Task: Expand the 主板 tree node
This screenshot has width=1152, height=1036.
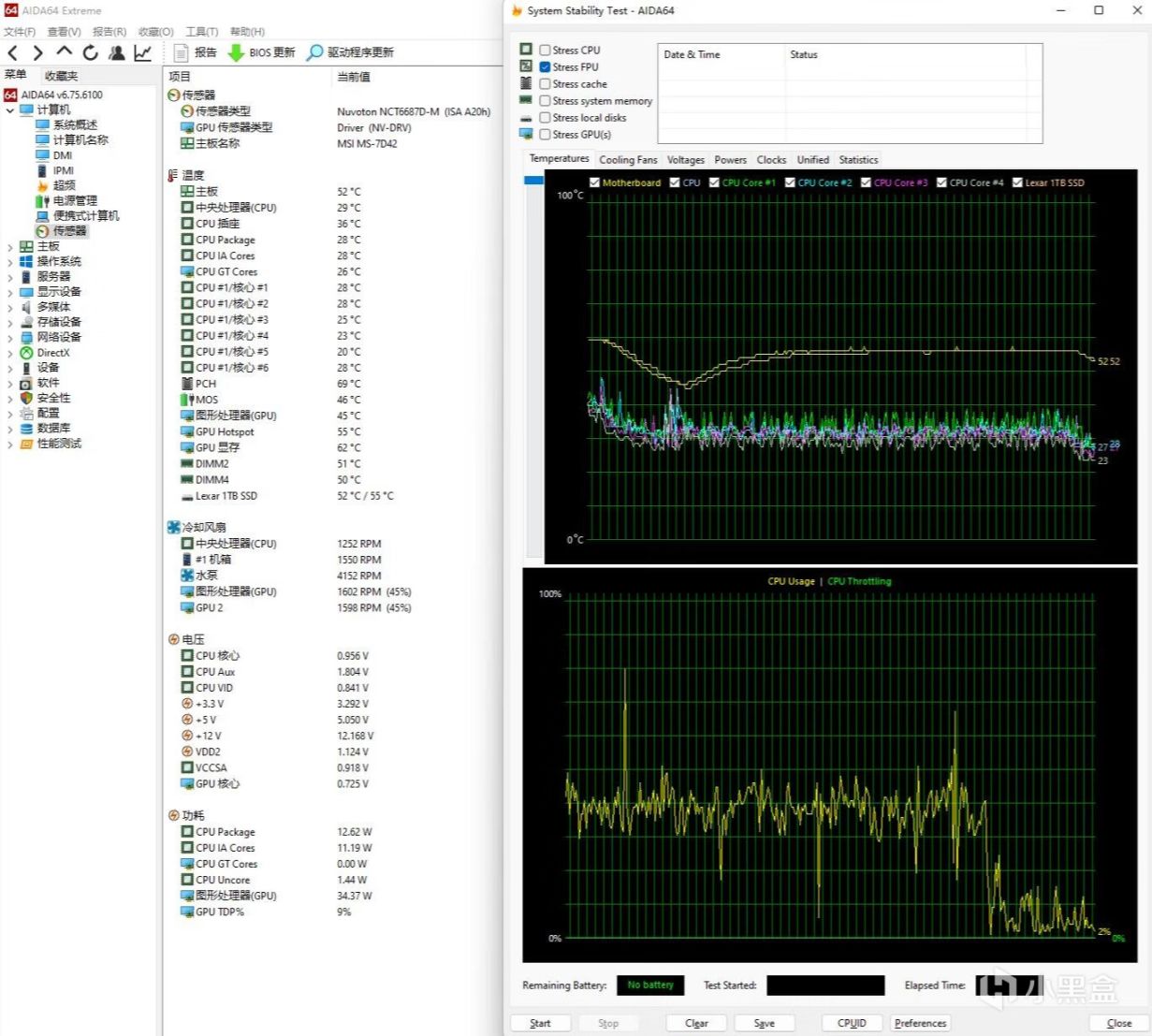Action: 10,247
